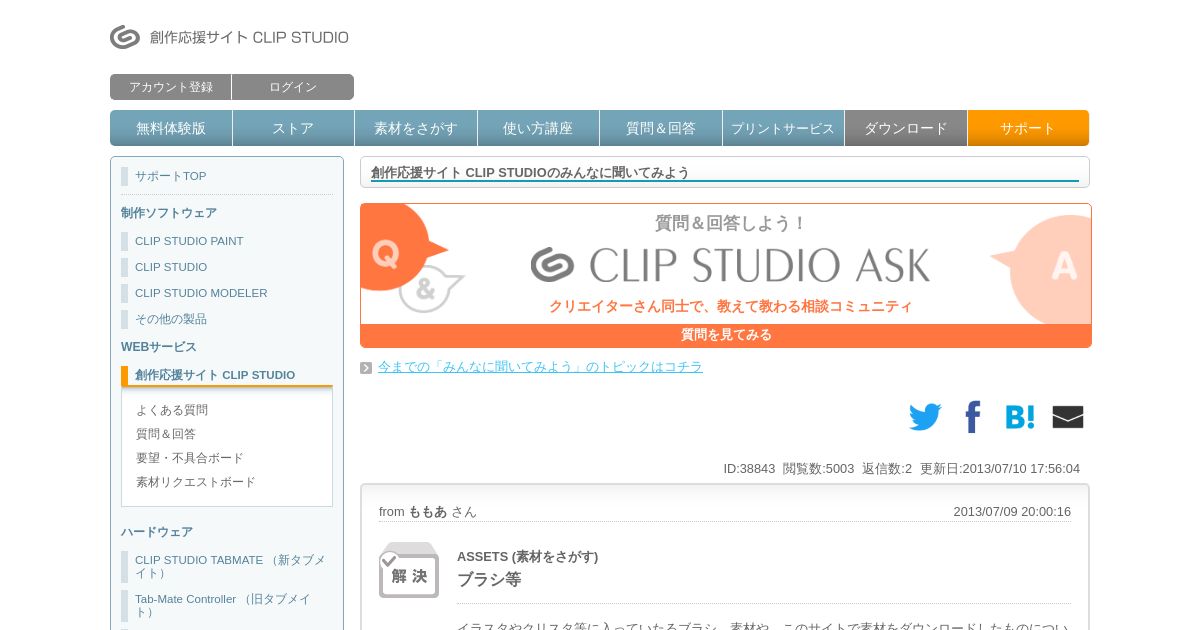Image resolution: width=1200 pixels, height=630 pixels.
Task: Click the CLIP STUDIO spiral logo icon
Action: coord(125,37)
